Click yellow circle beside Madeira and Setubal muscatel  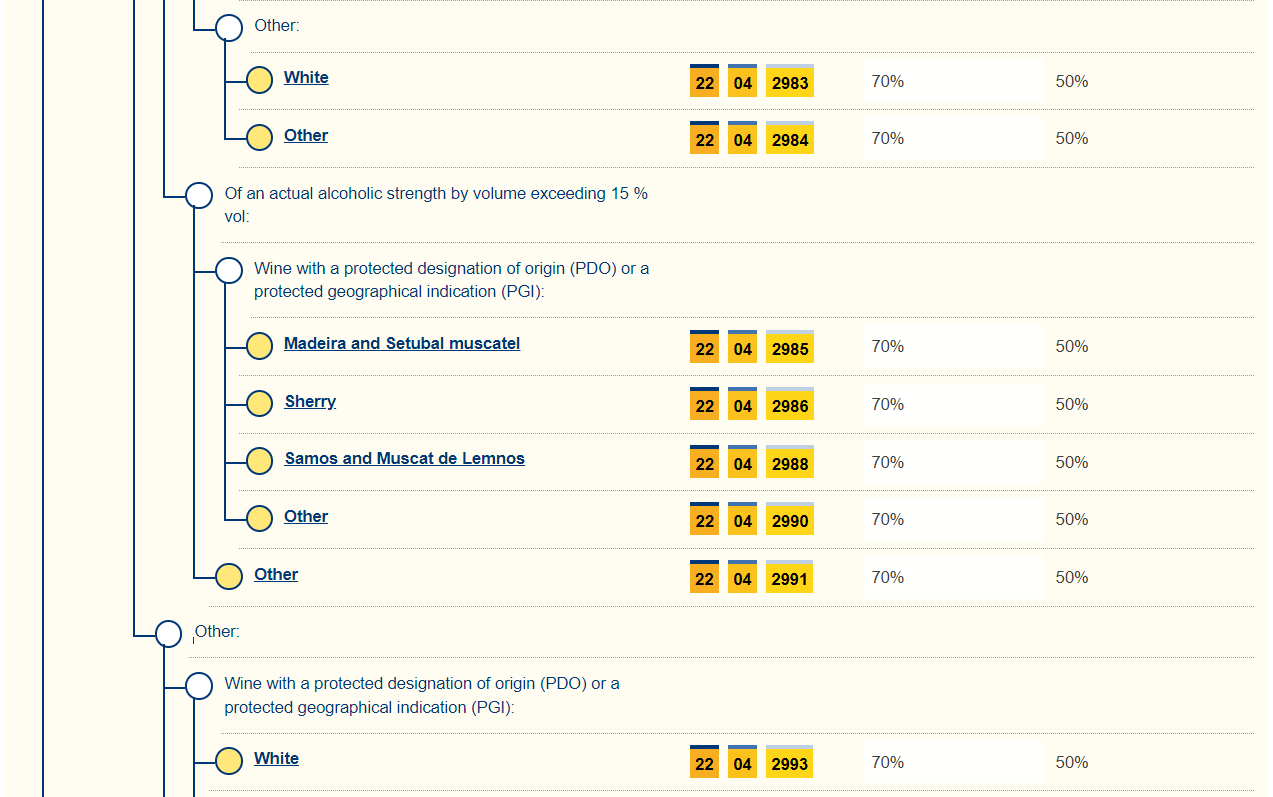(x=259, y=346)
